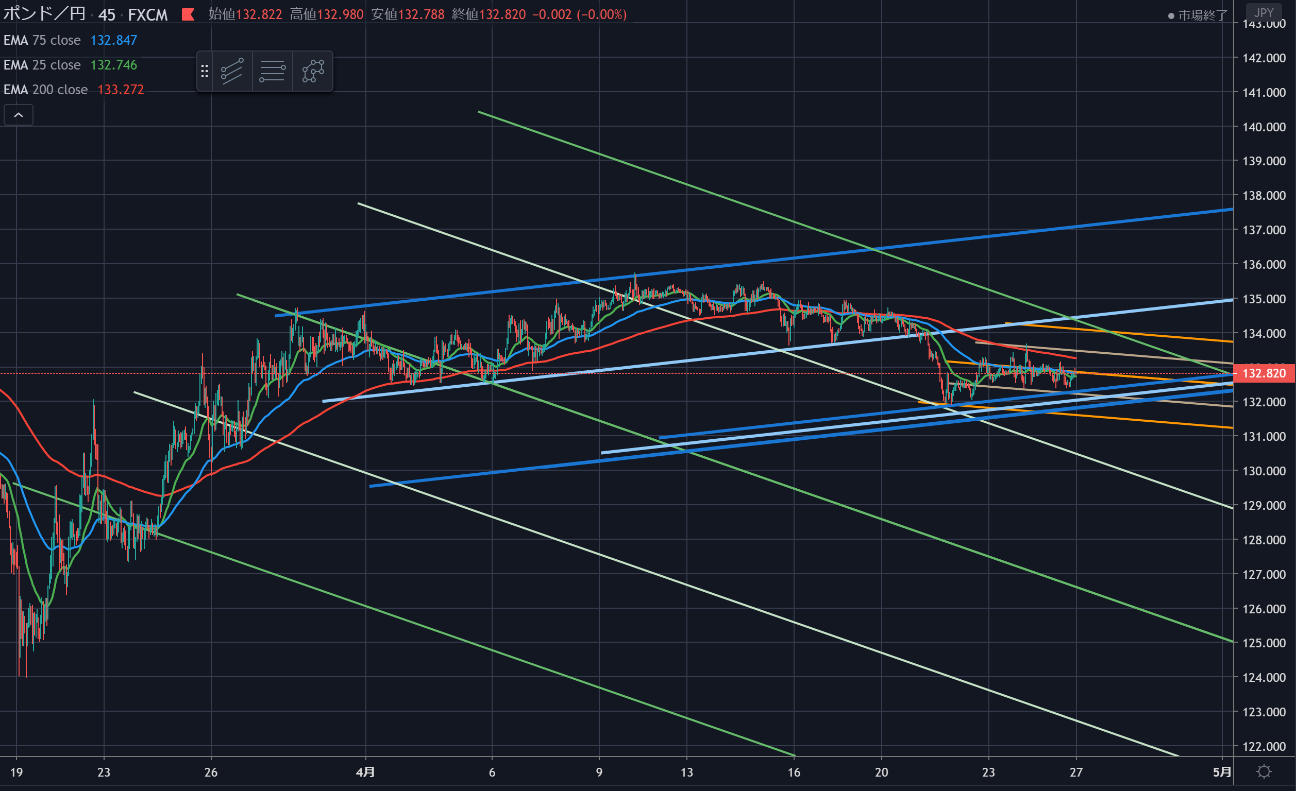Select the horizontal lines tool in floating toolbar
Screen dimensions: 1296x791
[272, 71]
